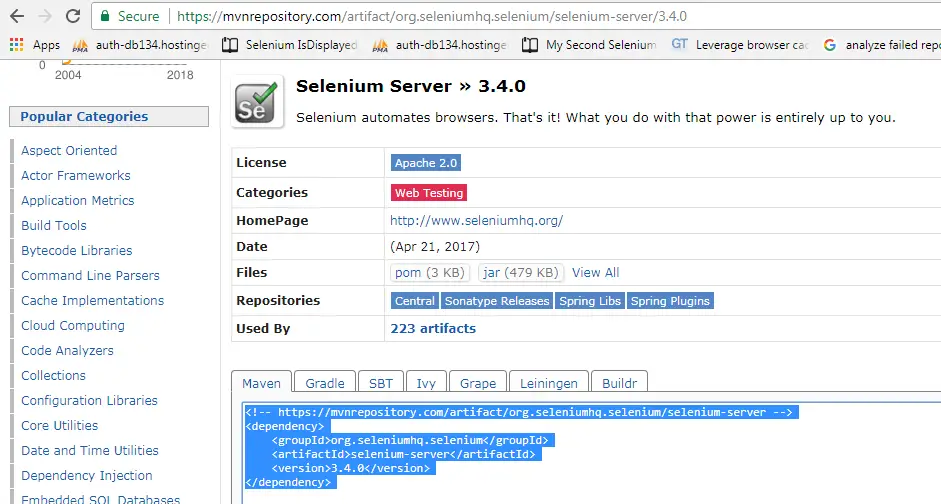Download the pom (3 KB) file
Viewport: 941px width, 504px height.
[x=430, y=272]
